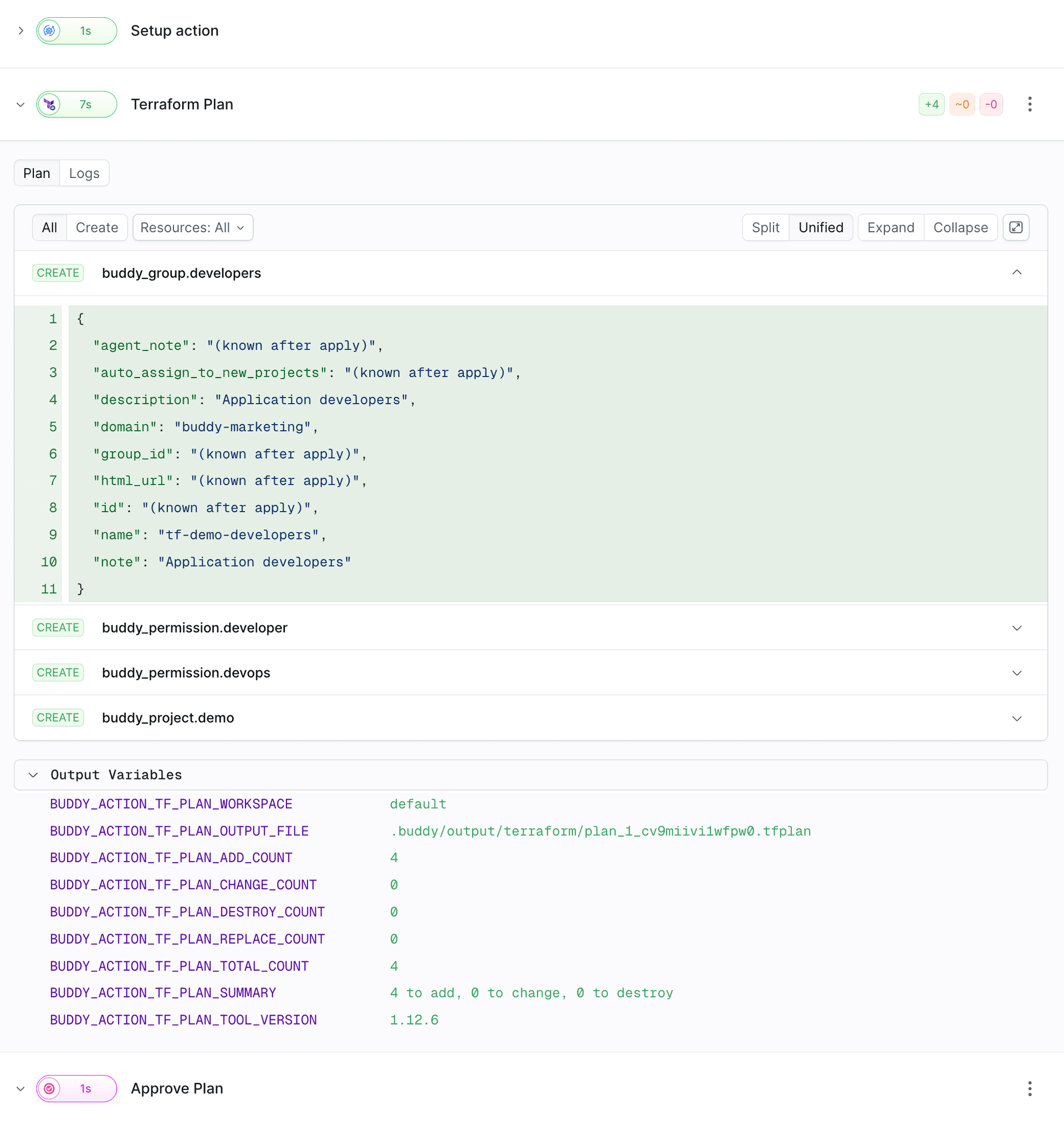Viewport: 1064px width, 1121px height.
Task: Switch to the Plan tab
Action: (37, 173)
